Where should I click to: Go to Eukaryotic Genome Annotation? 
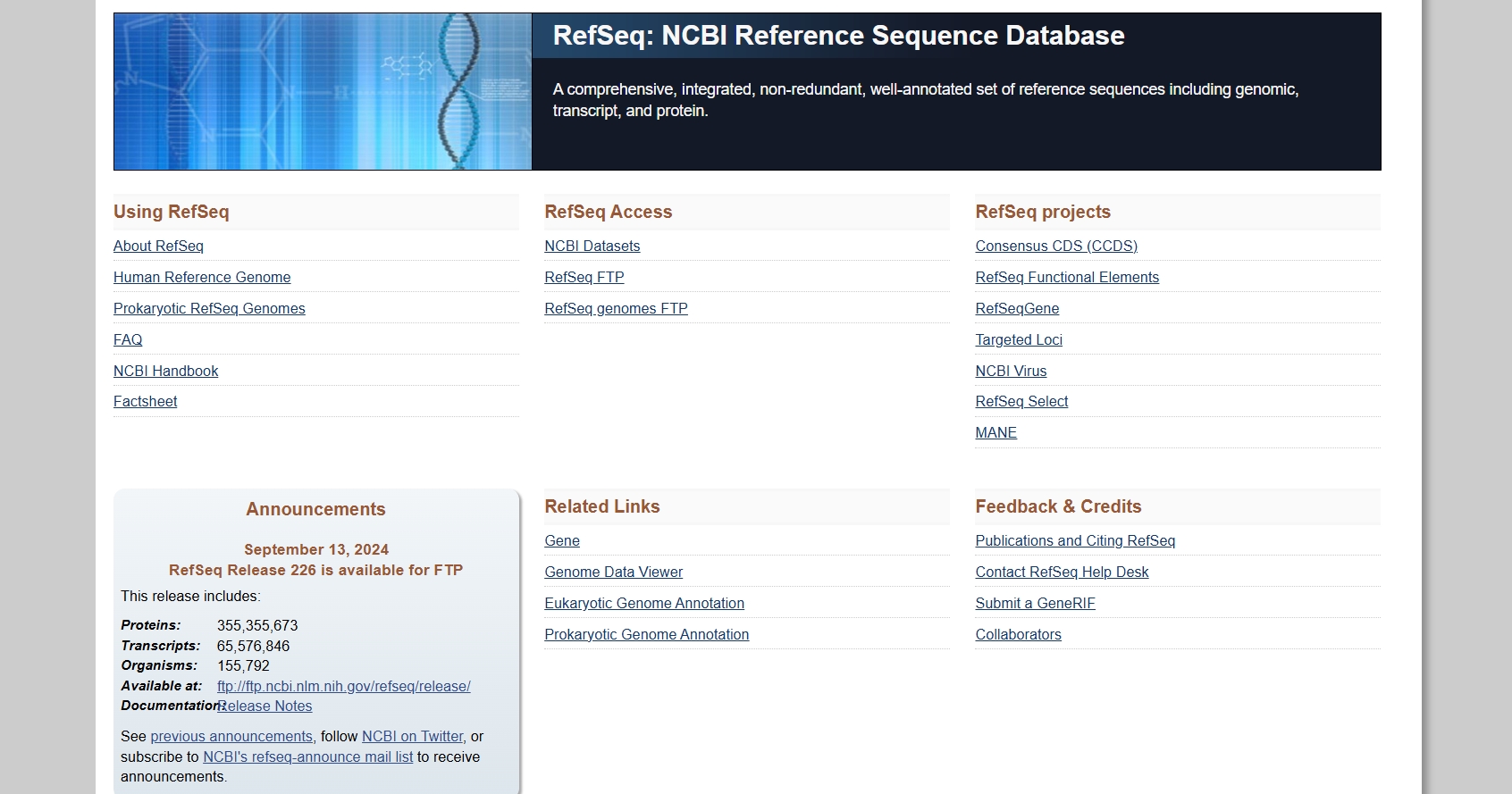(644, 603)
